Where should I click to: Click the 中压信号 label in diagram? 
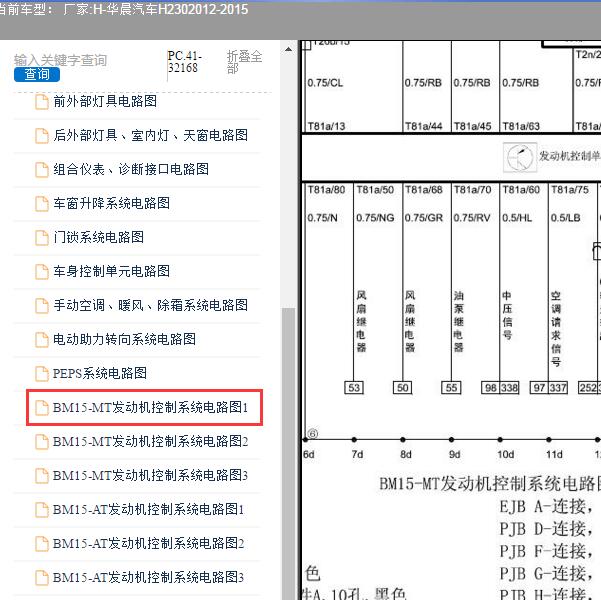[507, 316]
